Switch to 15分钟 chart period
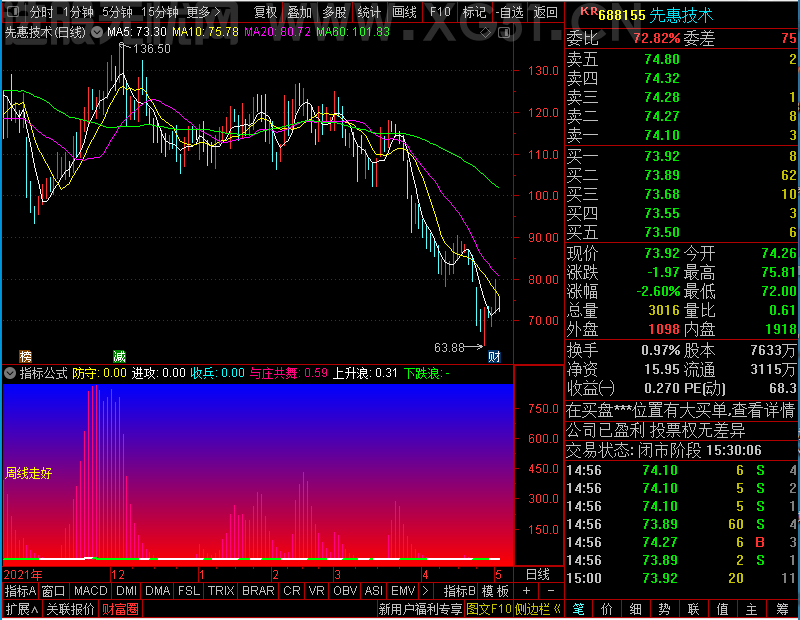Image resolution: width=800 pixels, height=620 pixels. point(159,12)
